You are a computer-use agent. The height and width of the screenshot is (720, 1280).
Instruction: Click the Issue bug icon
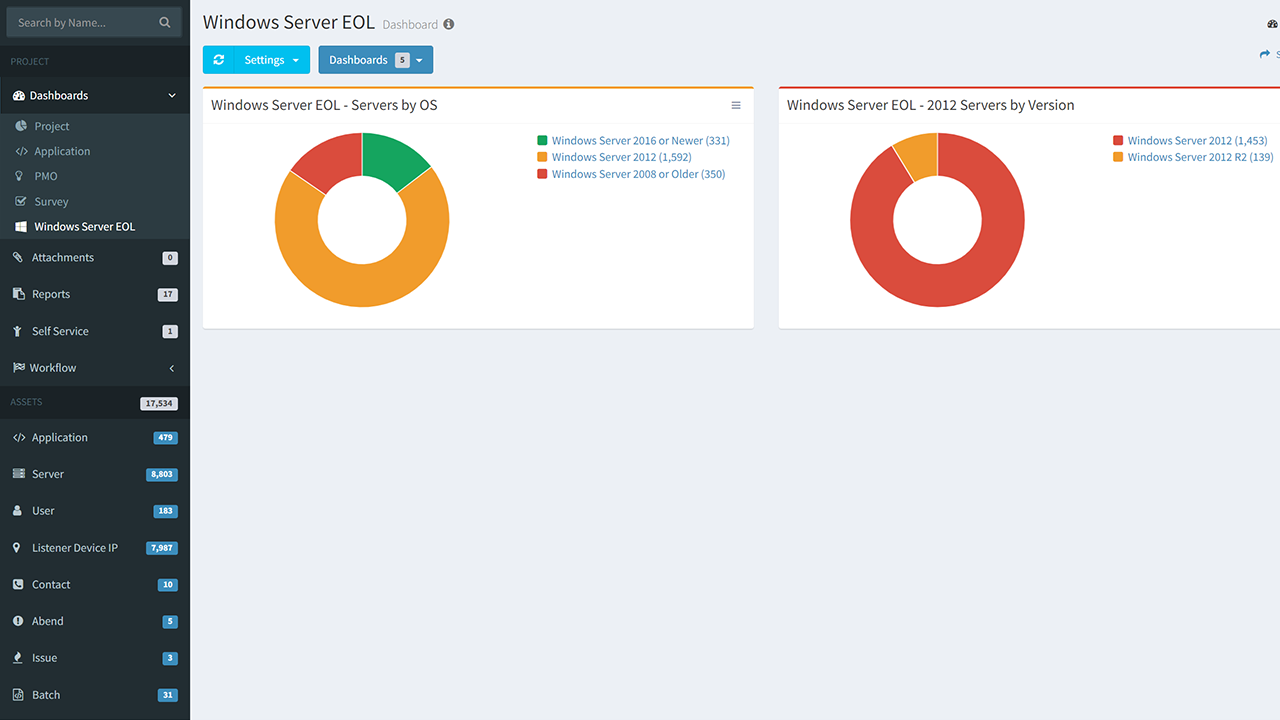click(x=18, y=658)
